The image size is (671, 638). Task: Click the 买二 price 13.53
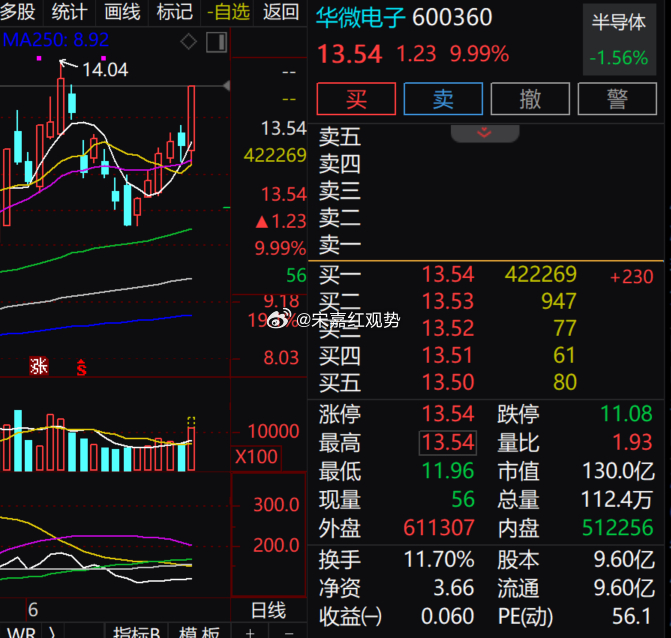(448, 301)
